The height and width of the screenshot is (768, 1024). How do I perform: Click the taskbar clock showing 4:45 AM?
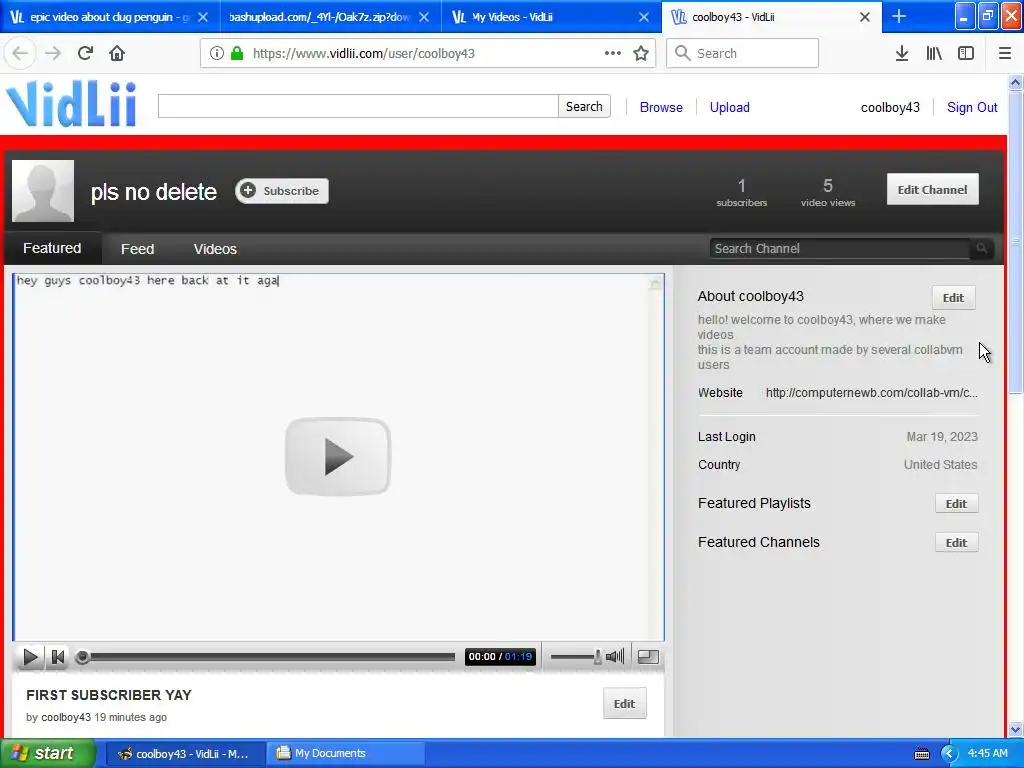987,753
